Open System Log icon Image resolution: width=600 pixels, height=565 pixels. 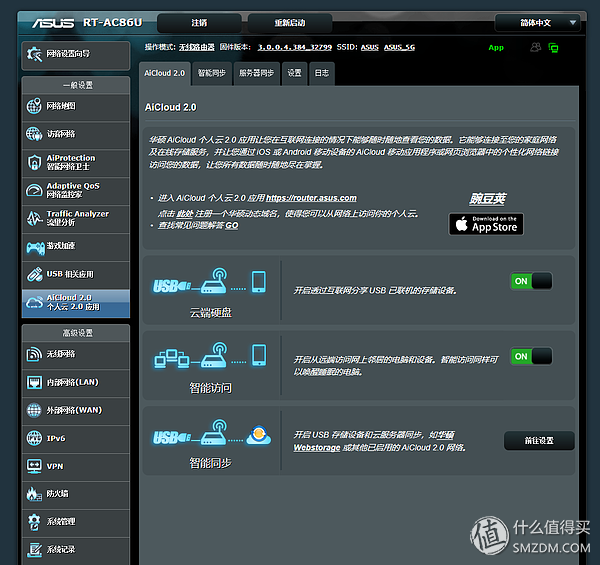[34, 550]
